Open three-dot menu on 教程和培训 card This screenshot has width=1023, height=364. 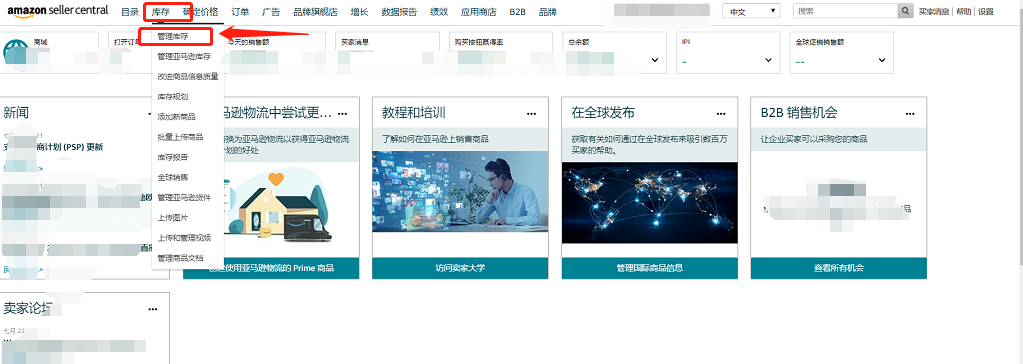[531, 114]
